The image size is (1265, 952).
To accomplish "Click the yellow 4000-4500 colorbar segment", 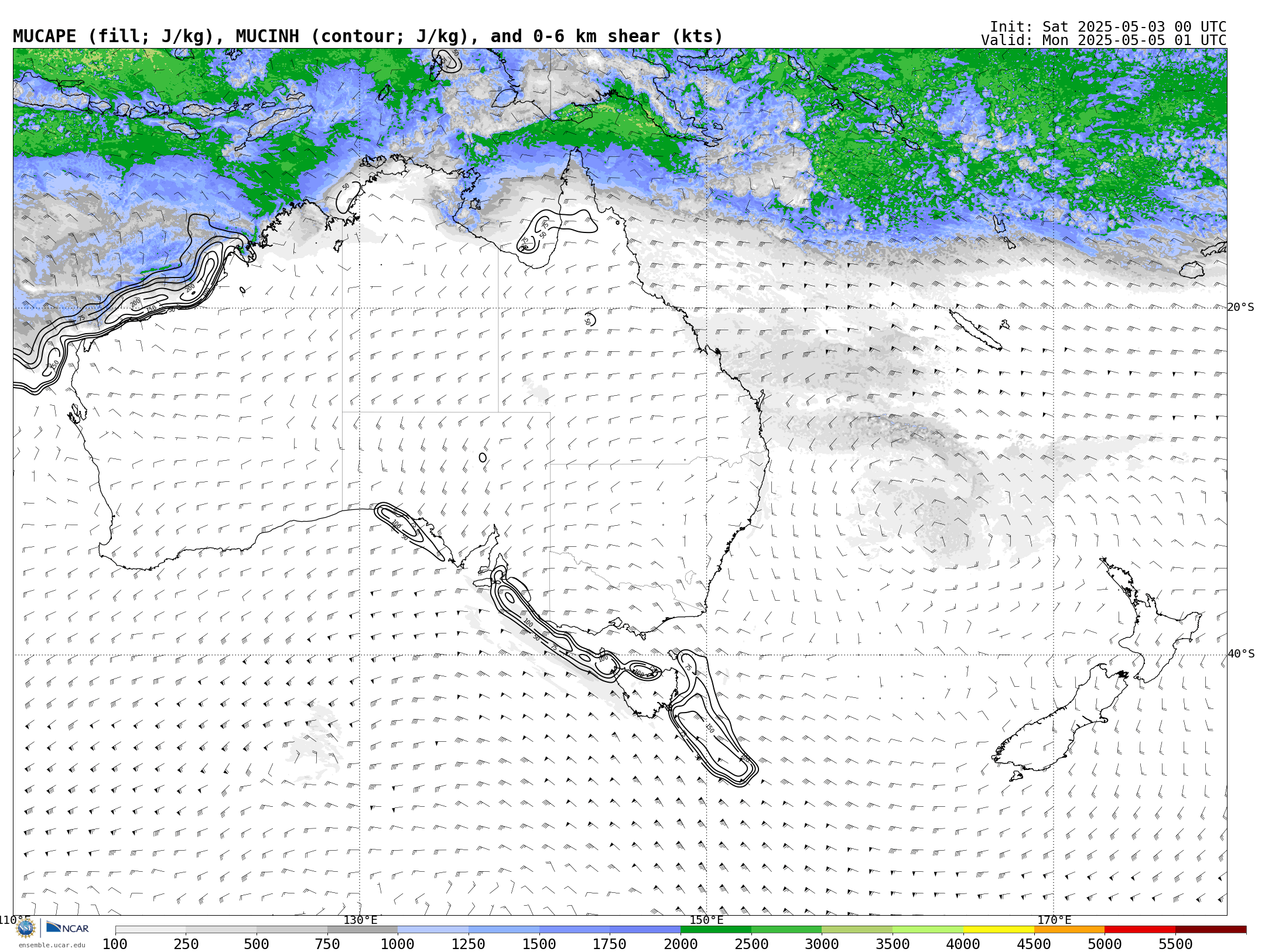I will click(x=999, y=930).
